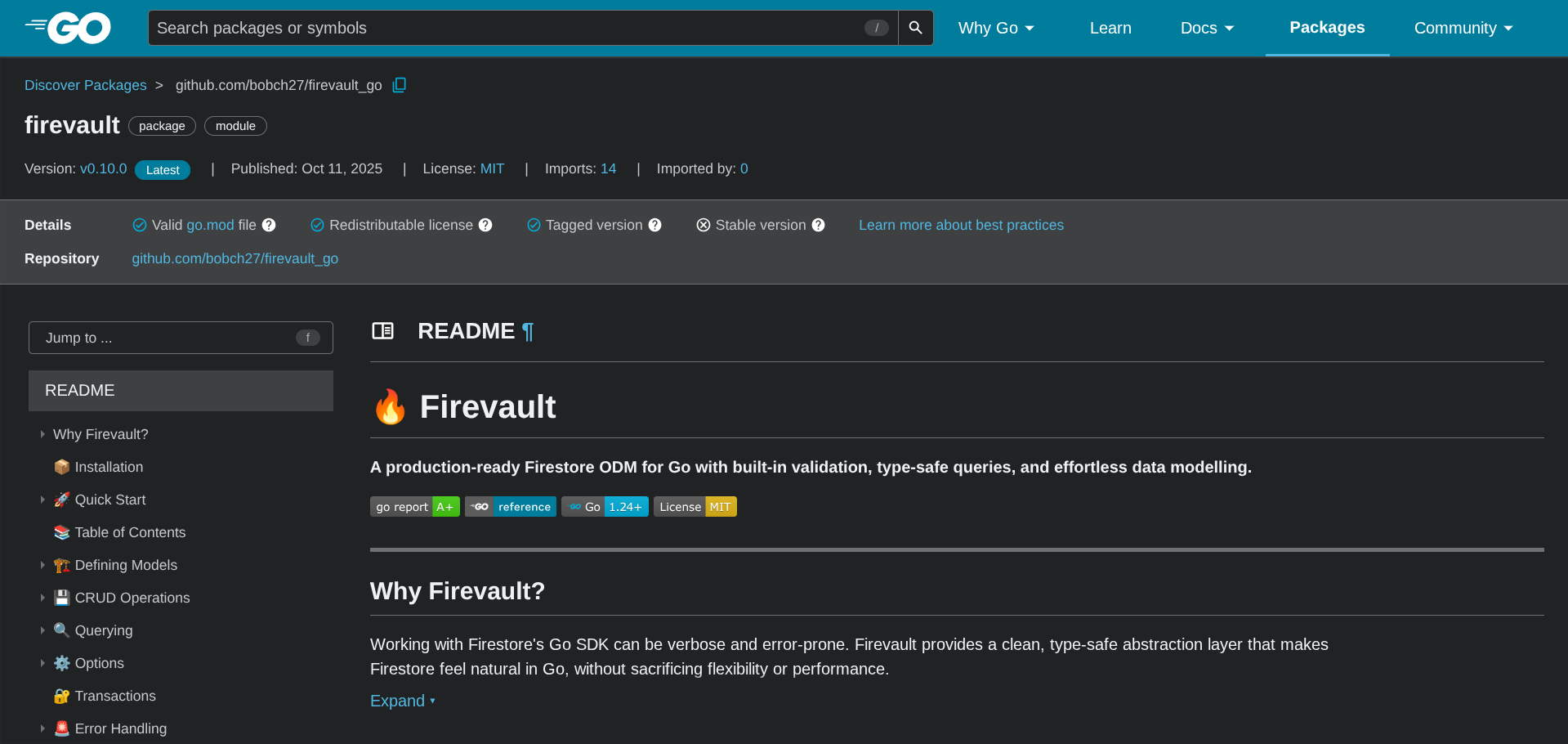
Task: Copy module path with the copy icon
Action: pyautogui.click(x=399, y=84)
